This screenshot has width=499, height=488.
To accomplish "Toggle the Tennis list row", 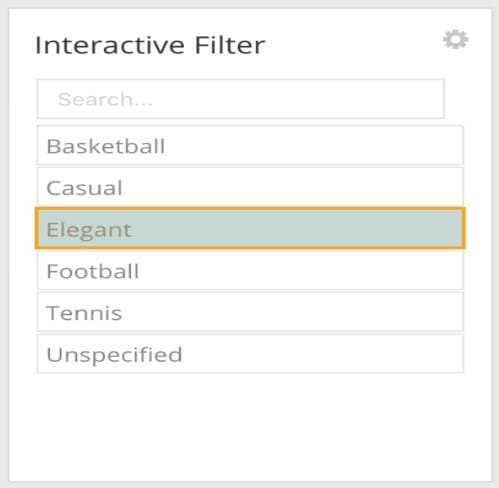I will (x=250, y=312).
